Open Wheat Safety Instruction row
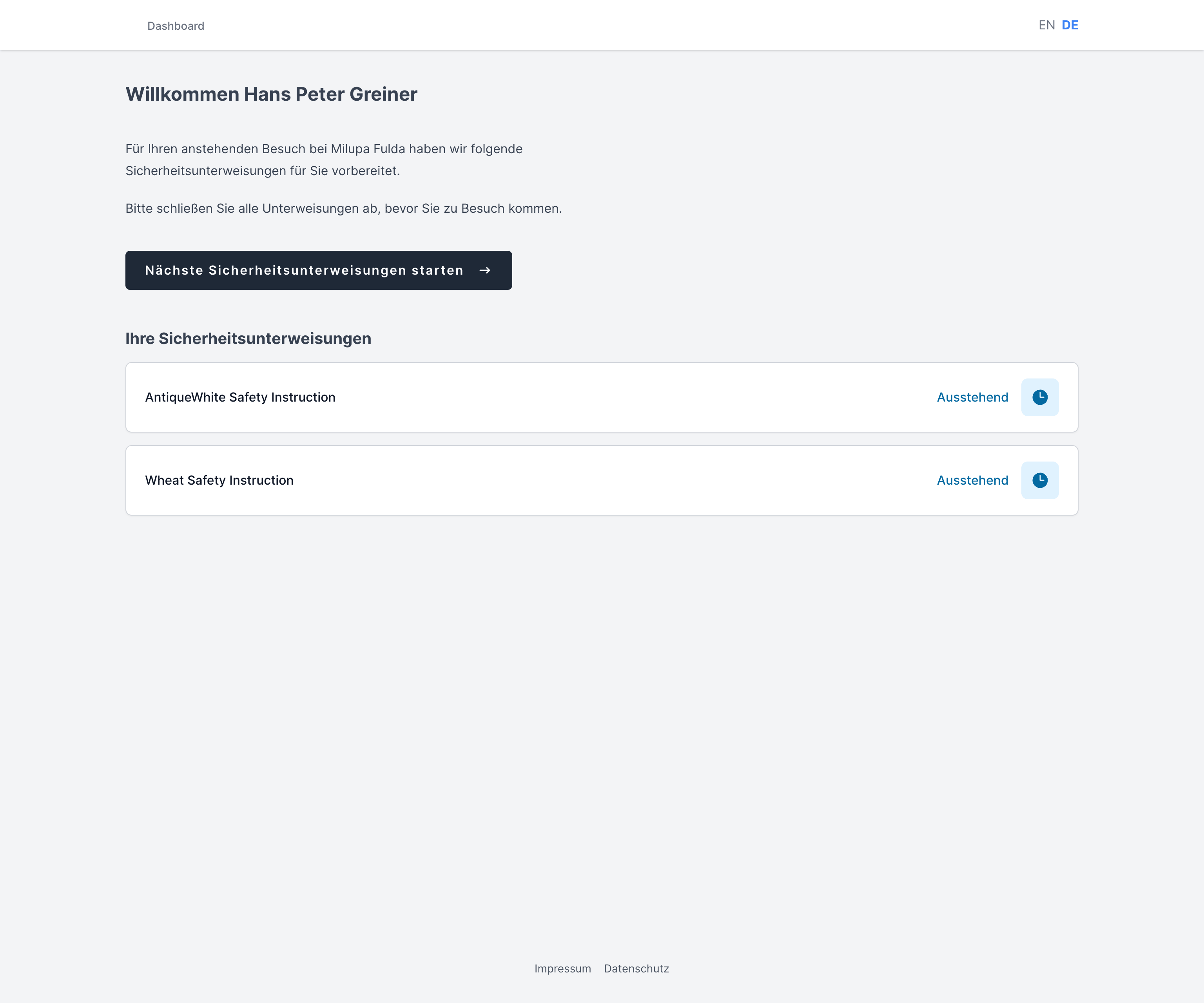1204x1003 pixels. [602, 480]
